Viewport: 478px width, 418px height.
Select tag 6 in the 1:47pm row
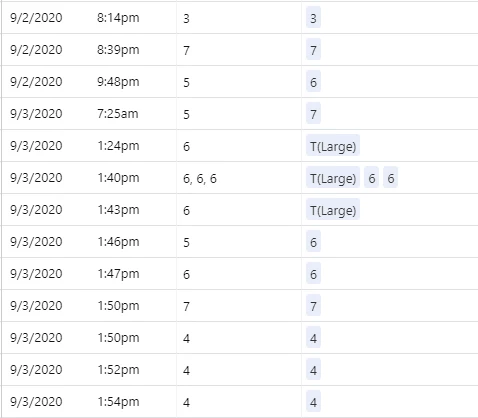(313, 273)
